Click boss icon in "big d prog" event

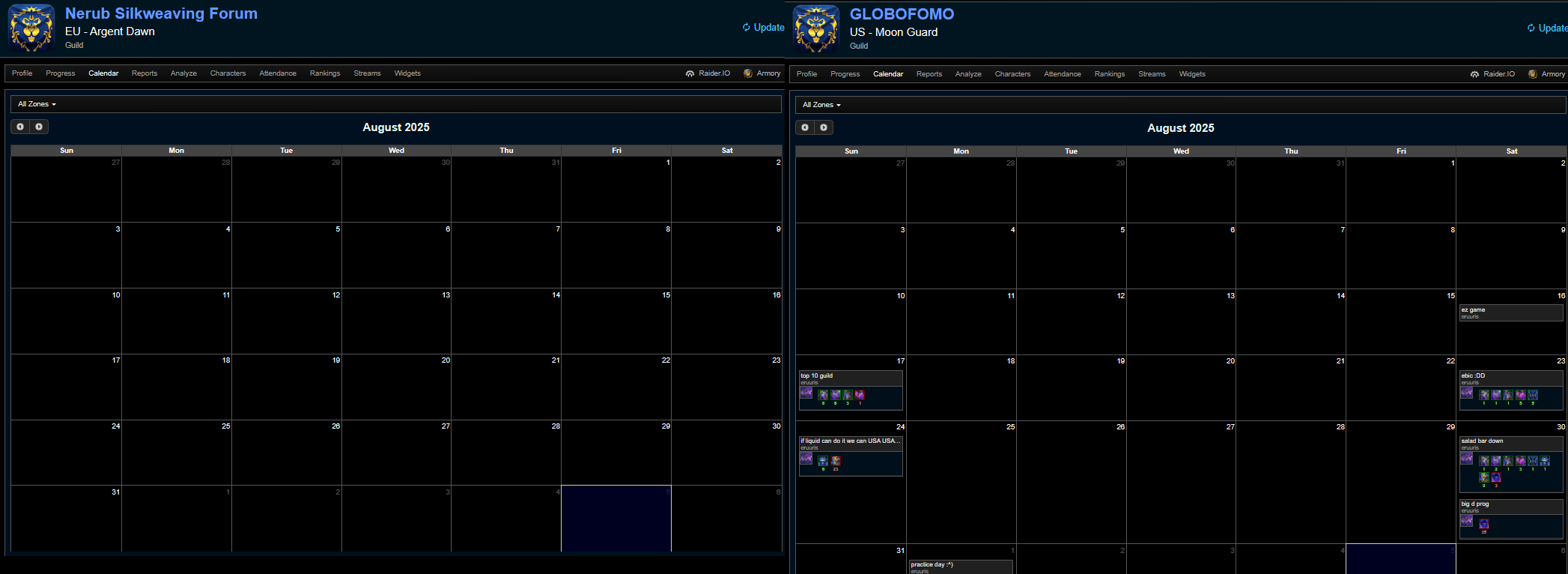(x=1484, y=524)
